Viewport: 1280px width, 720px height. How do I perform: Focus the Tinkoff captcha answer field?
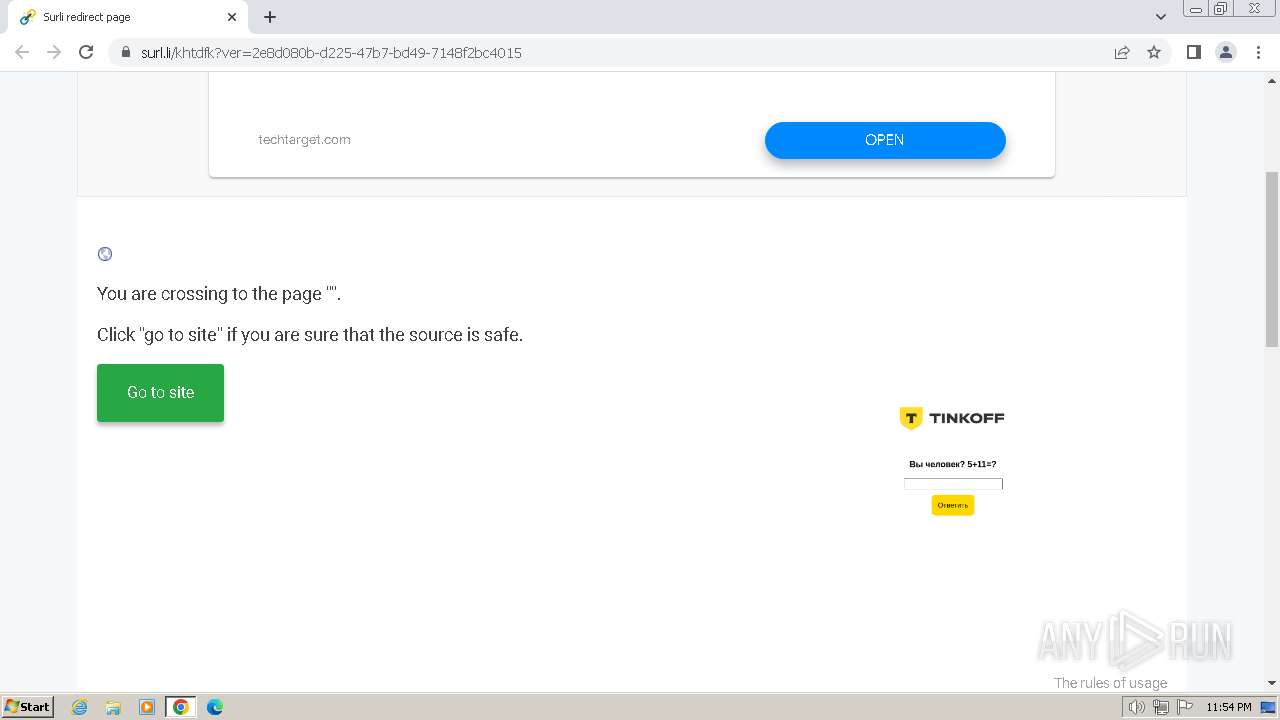(953, 484)
